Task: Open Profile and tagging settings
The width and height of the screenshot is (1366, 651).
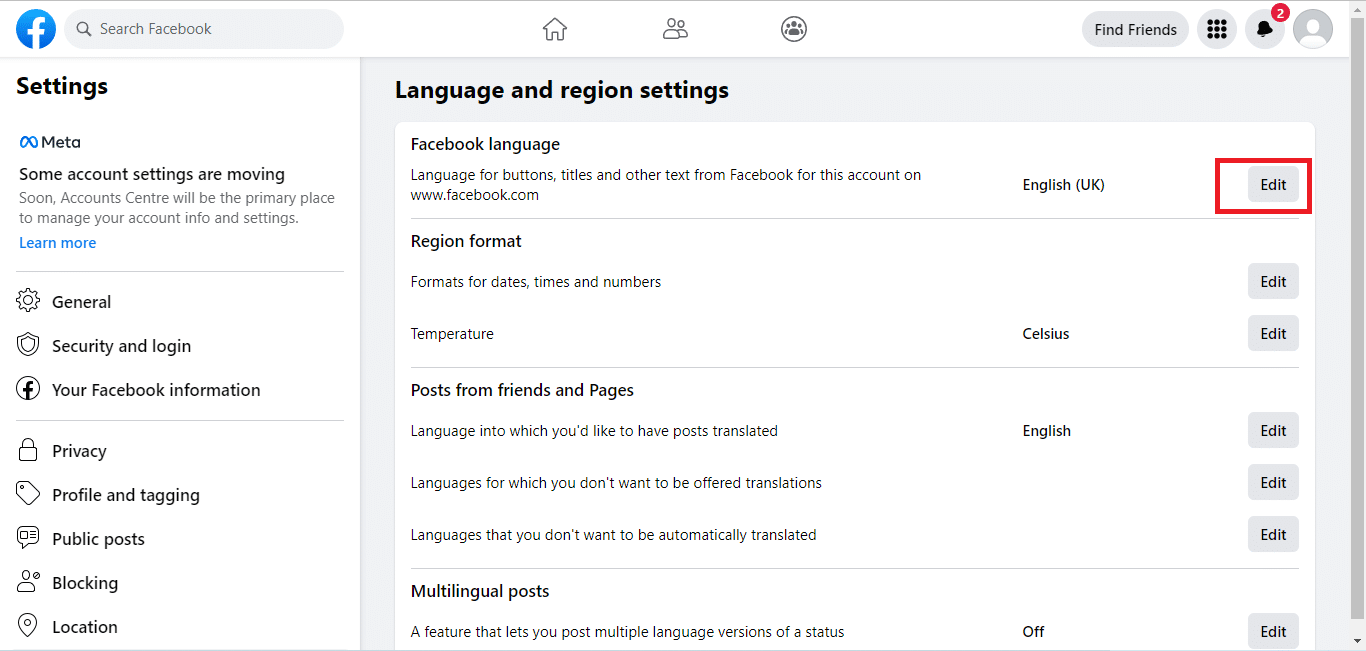Action: (180, 495)
